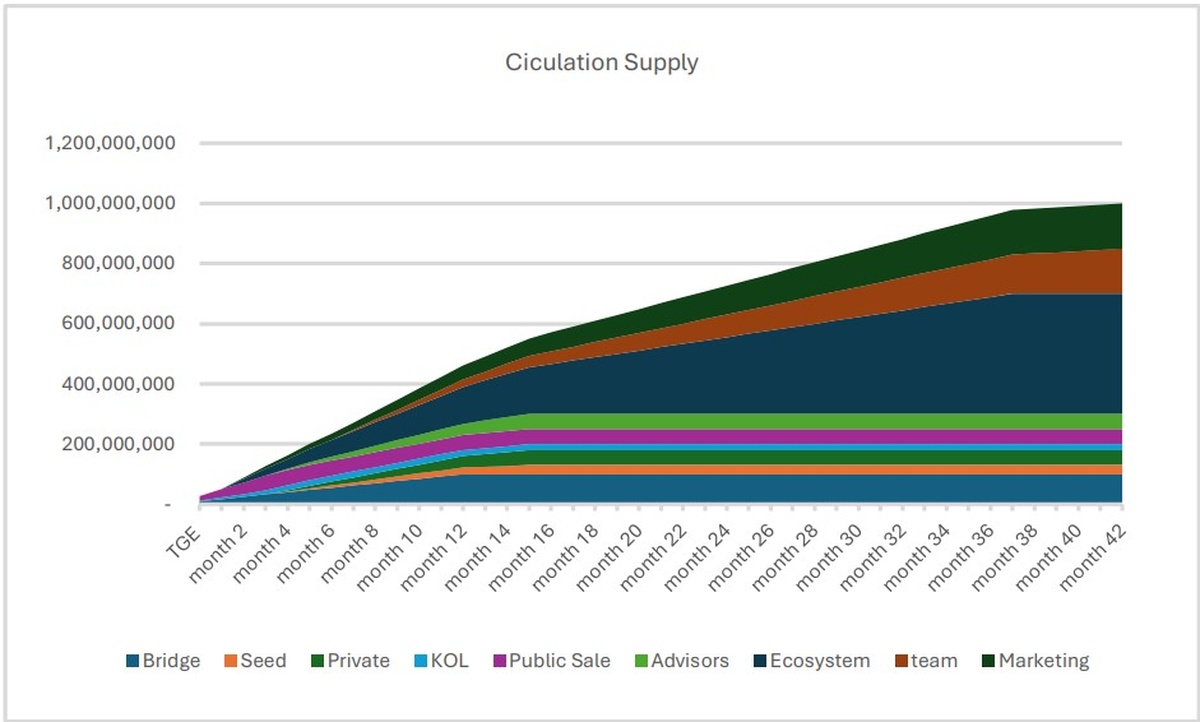Click the team legend brown swatch

click(899, 661)
